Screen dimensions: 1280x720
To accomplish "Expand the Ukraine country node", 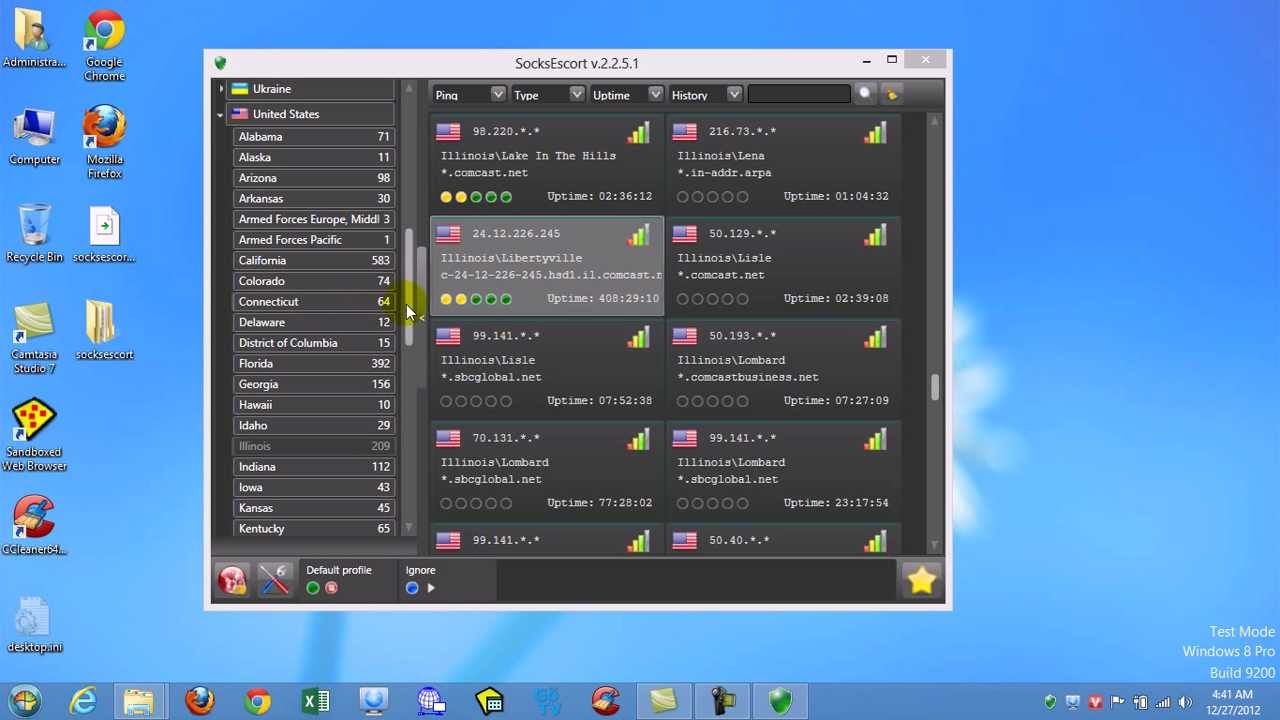I will (221, 89).
